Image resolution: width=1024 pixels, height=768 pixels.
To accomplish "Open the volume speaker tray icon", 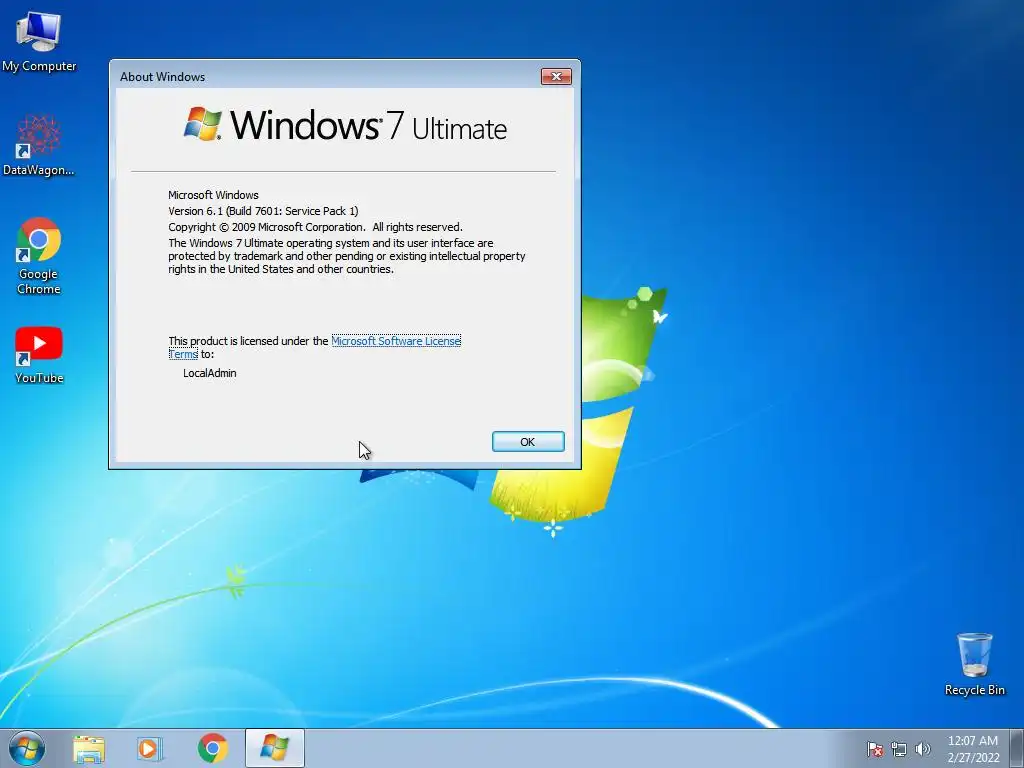I will coord(922,749).
